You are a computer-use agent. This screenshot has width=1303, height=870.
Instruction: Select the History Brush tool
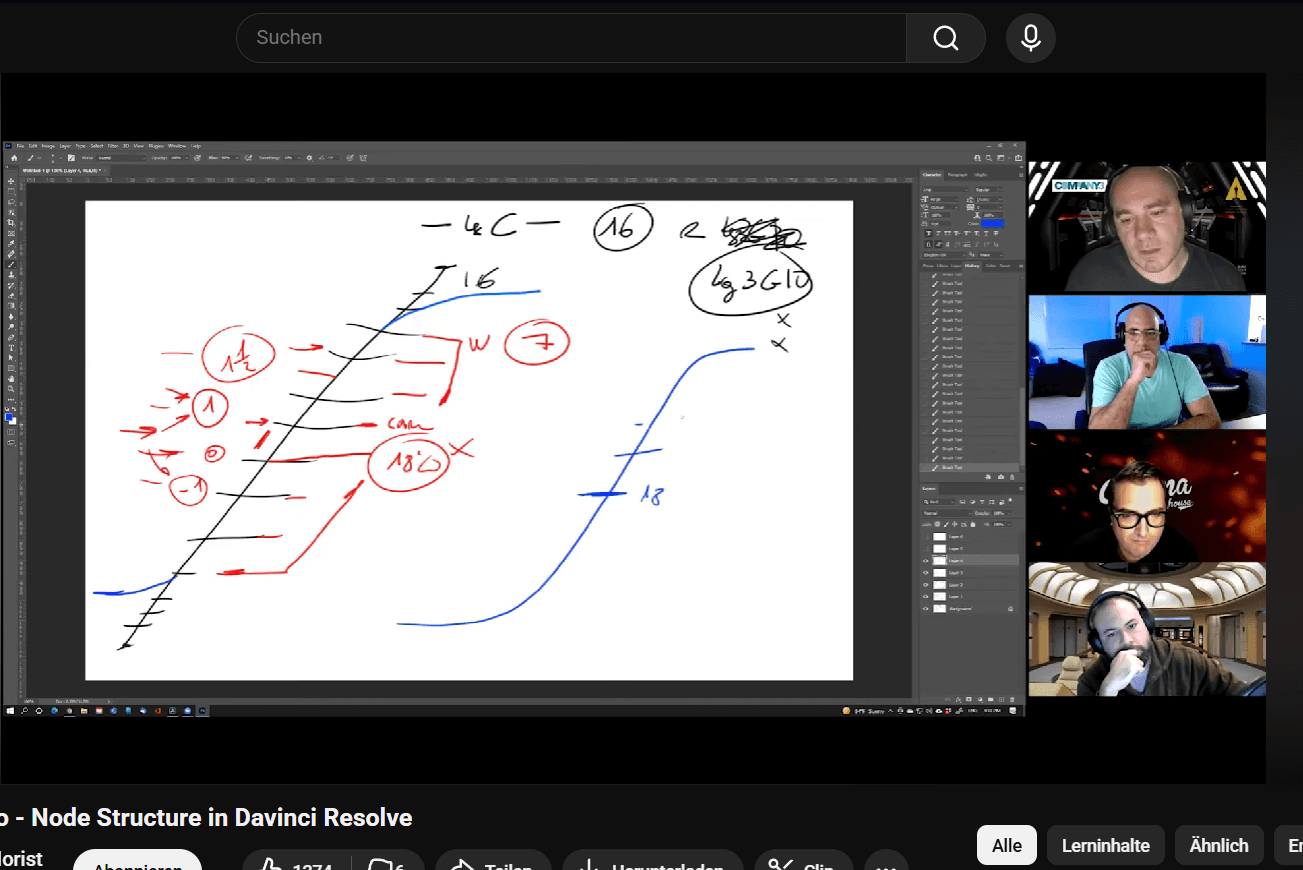click(x=11, y=285)
